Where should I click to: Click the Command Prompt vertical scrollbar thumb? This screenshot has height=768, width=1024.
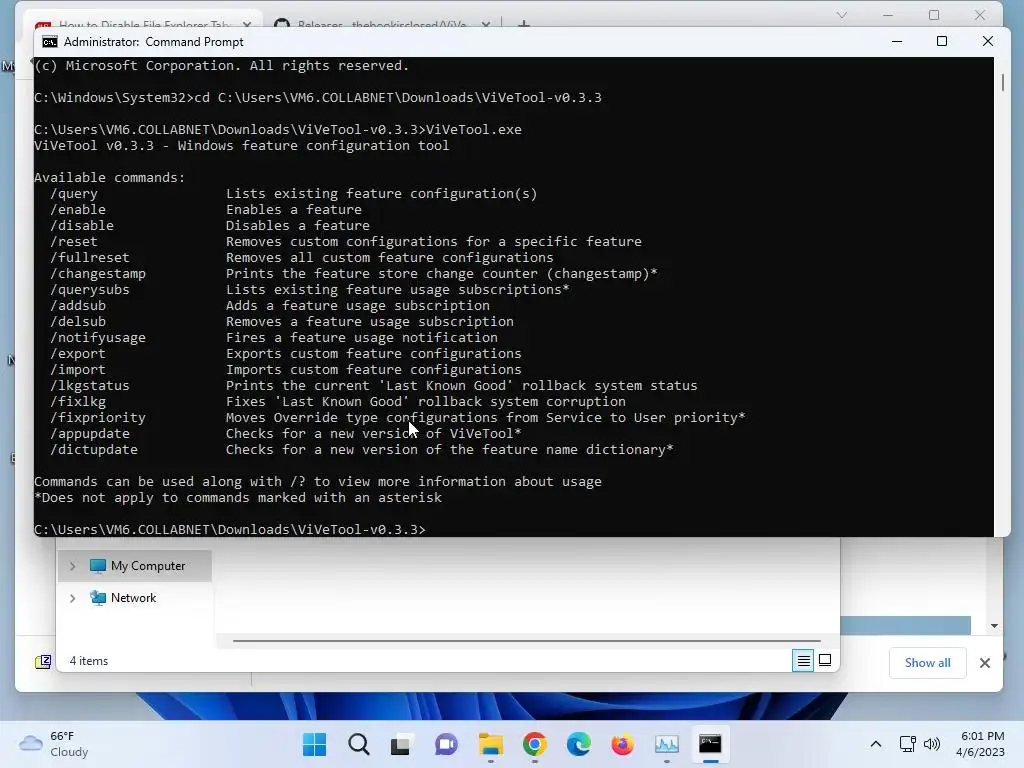point(1002,82)
